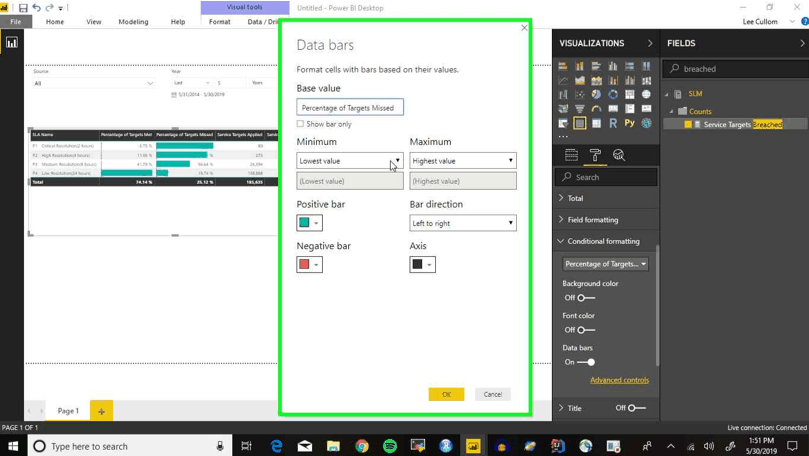
Task: Open Spotify from the taskbar
Action: 390,446
